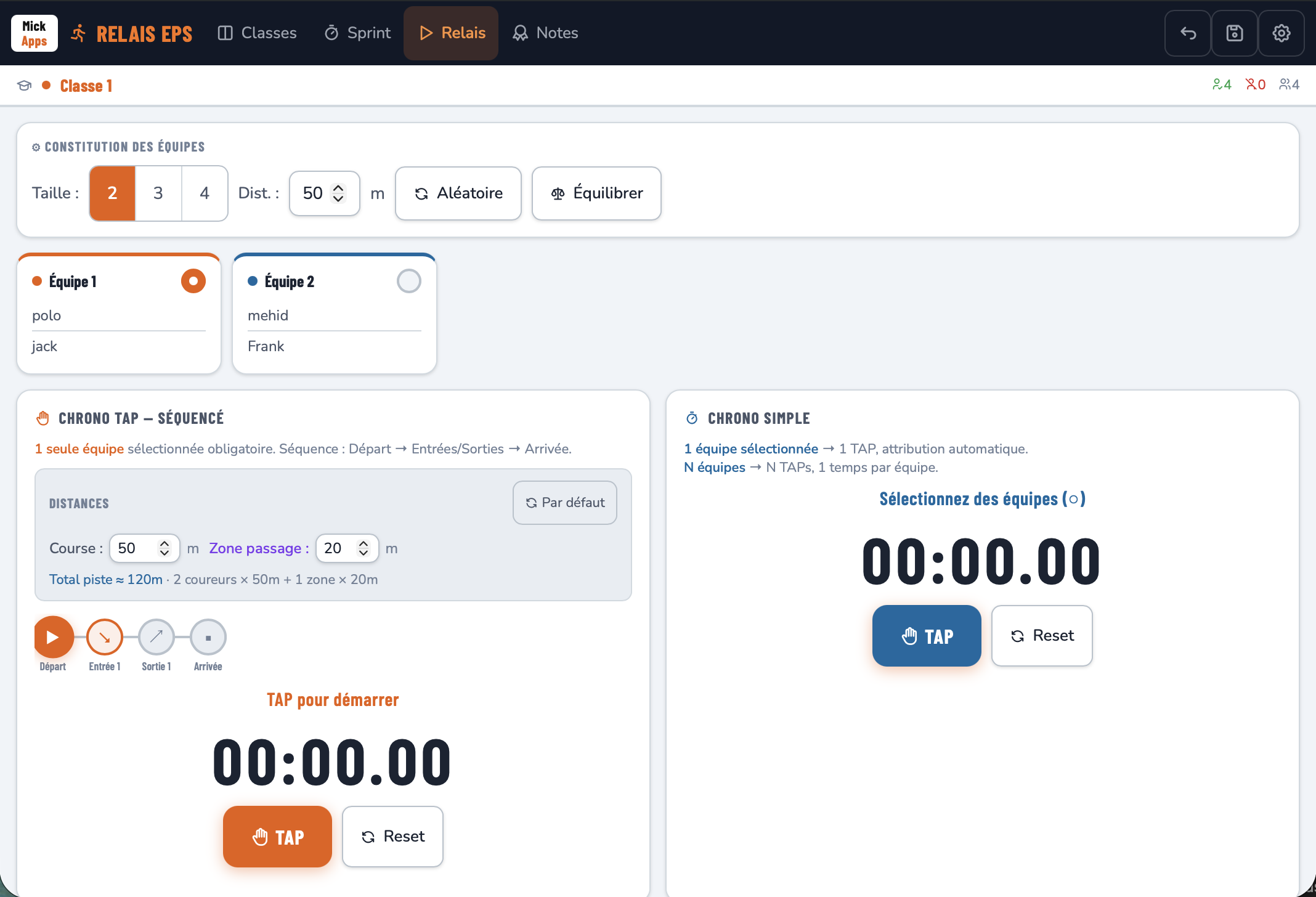Click the graduation cap class icon

[x=24, y=86]
